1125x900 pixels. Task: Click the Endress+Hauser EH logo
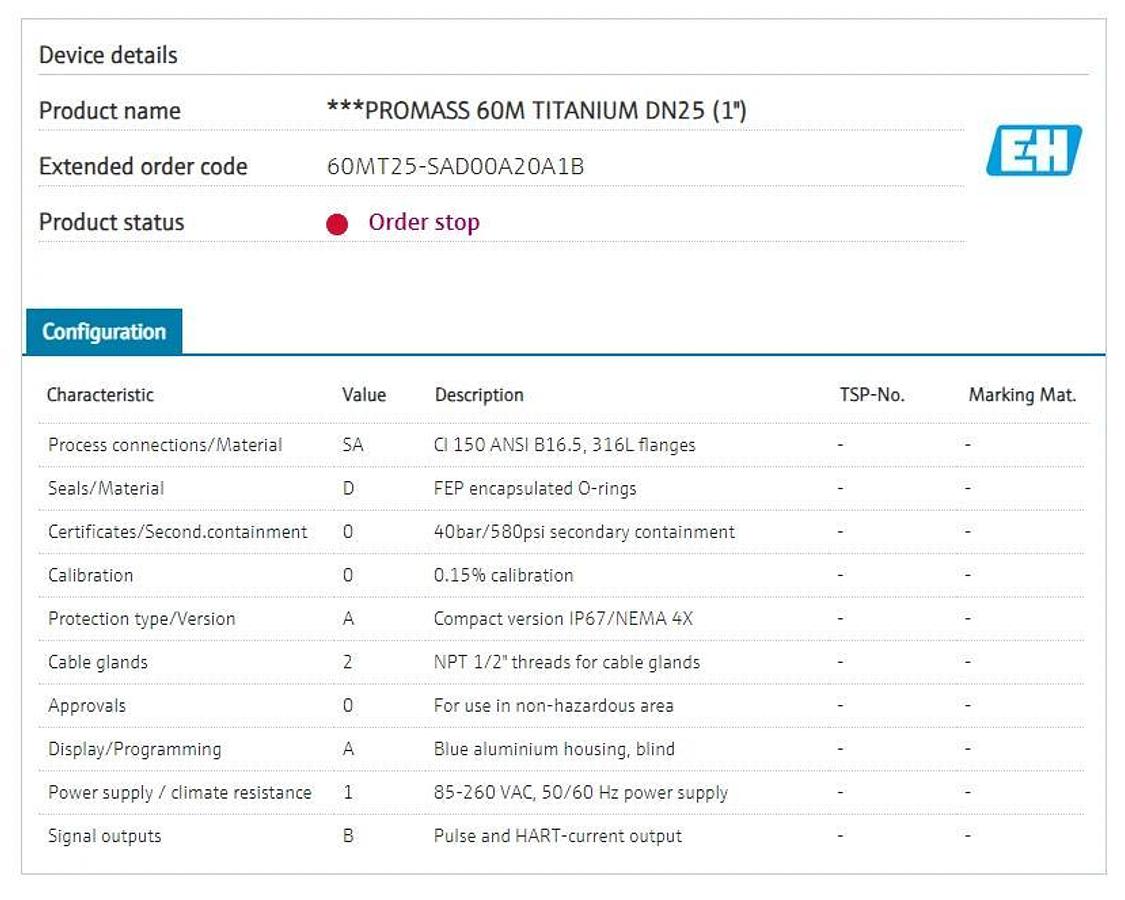tap(1034, 151)
